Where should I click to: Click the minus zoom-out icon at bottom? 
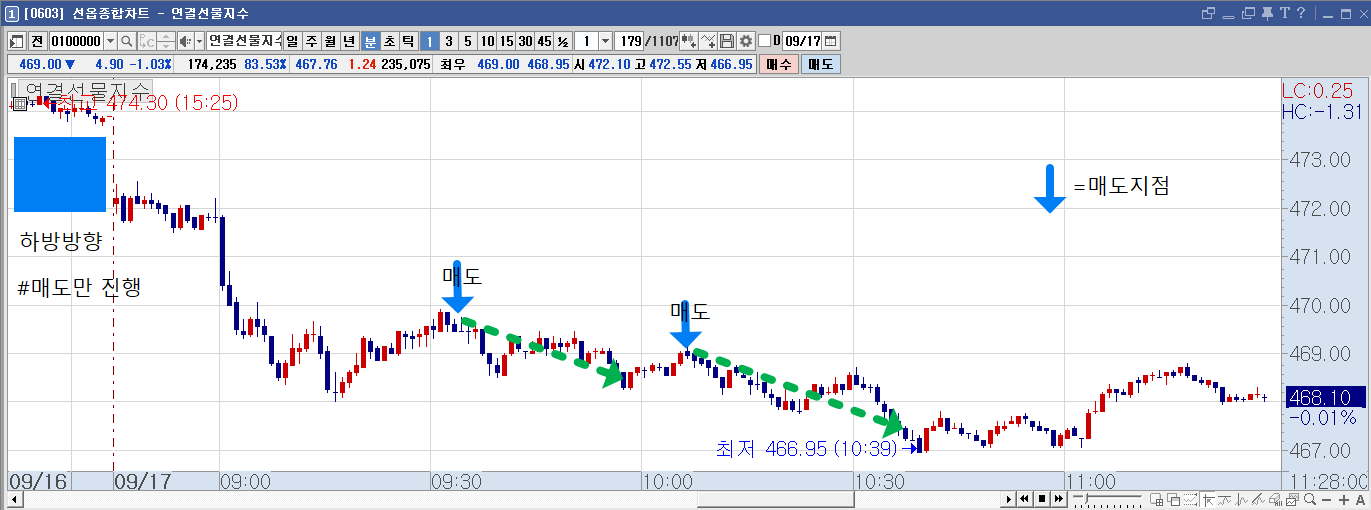[1327, 499]
